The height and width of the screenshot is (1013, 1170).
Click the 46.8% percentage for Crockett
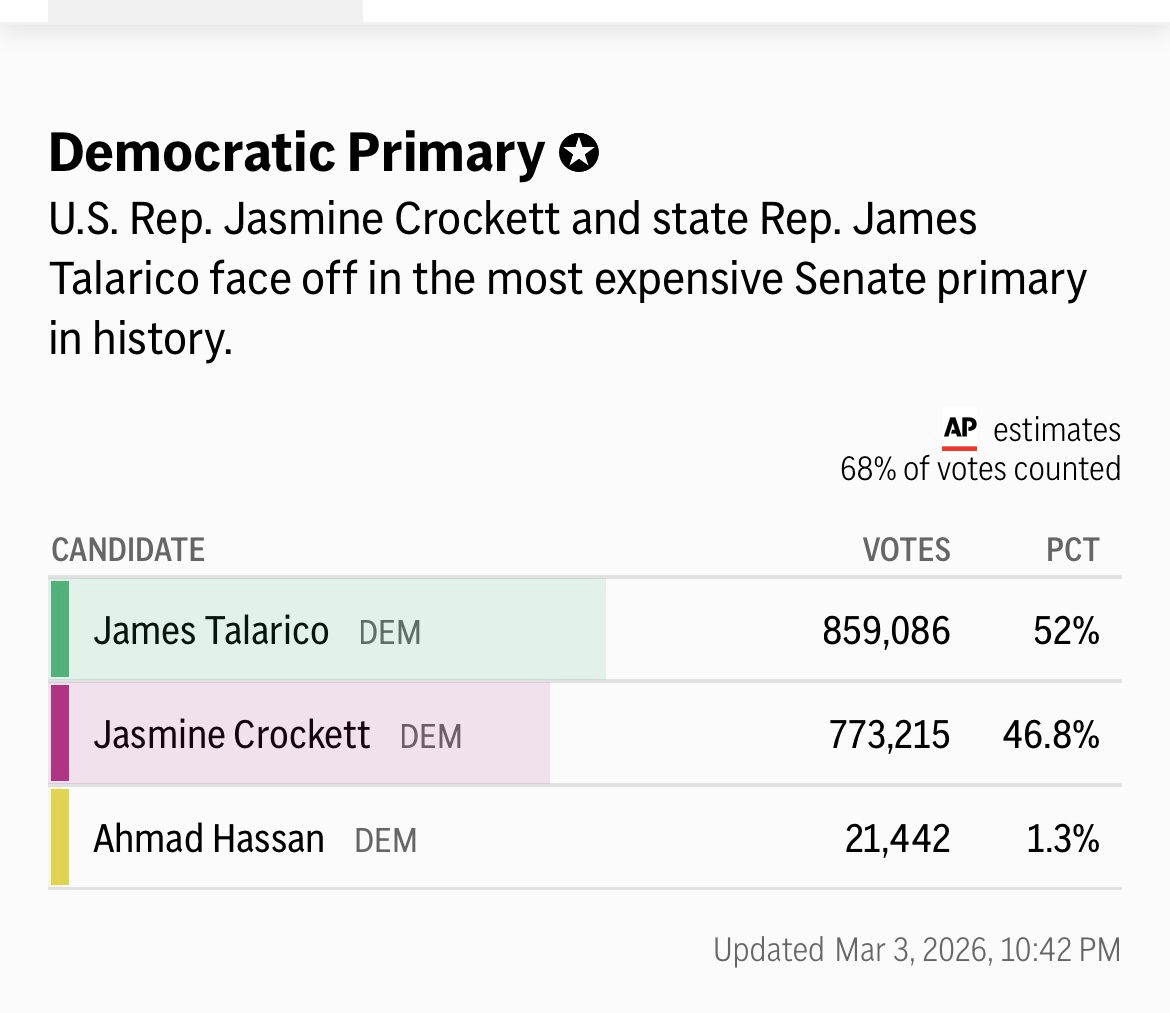(x=1051, y=735)
